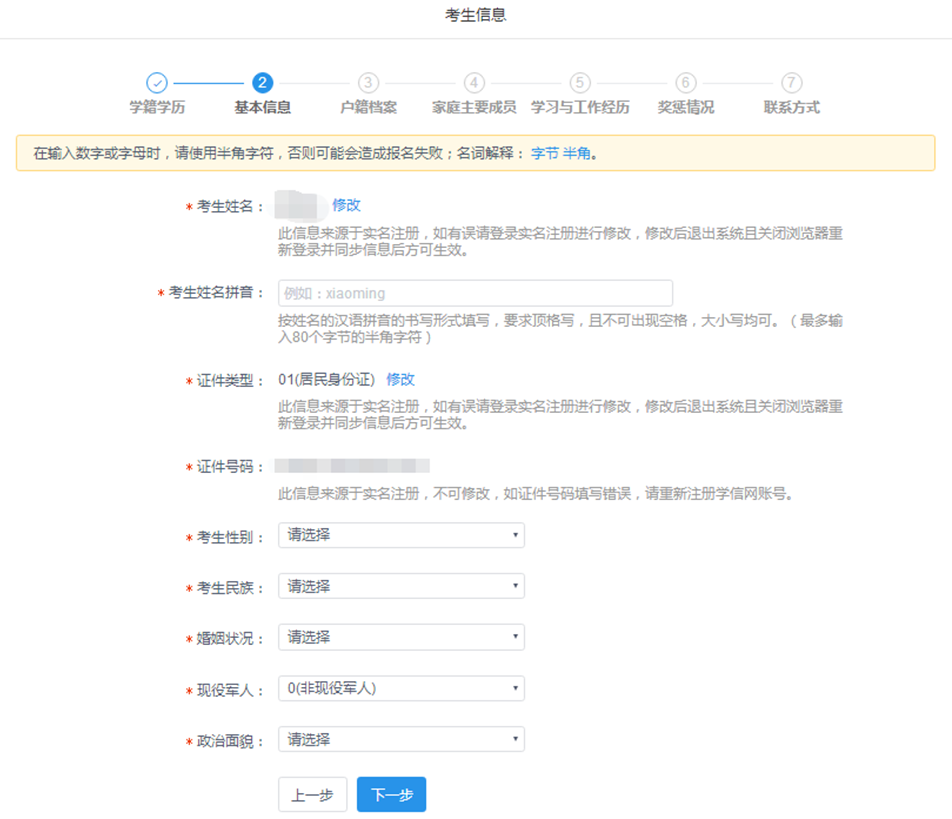Image resolution: width=952 pixels, height=819 pixels.
Task: Click the step 3 circle icon
Action: [x=368, y=83]
